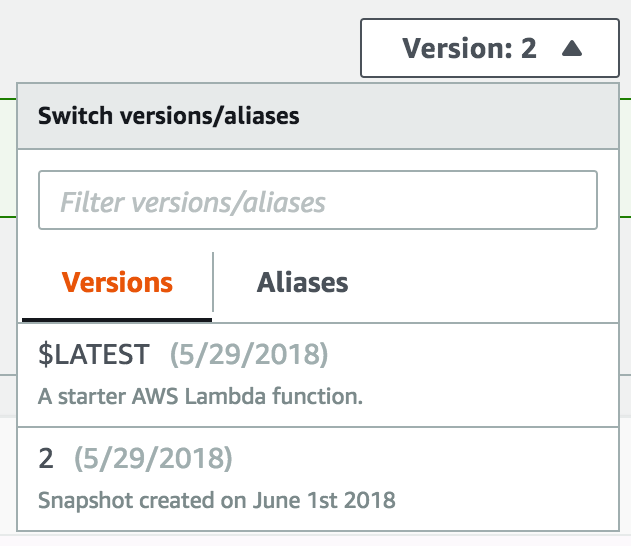
Task: Switch to the Aliases tab
Action: (302, 283)
